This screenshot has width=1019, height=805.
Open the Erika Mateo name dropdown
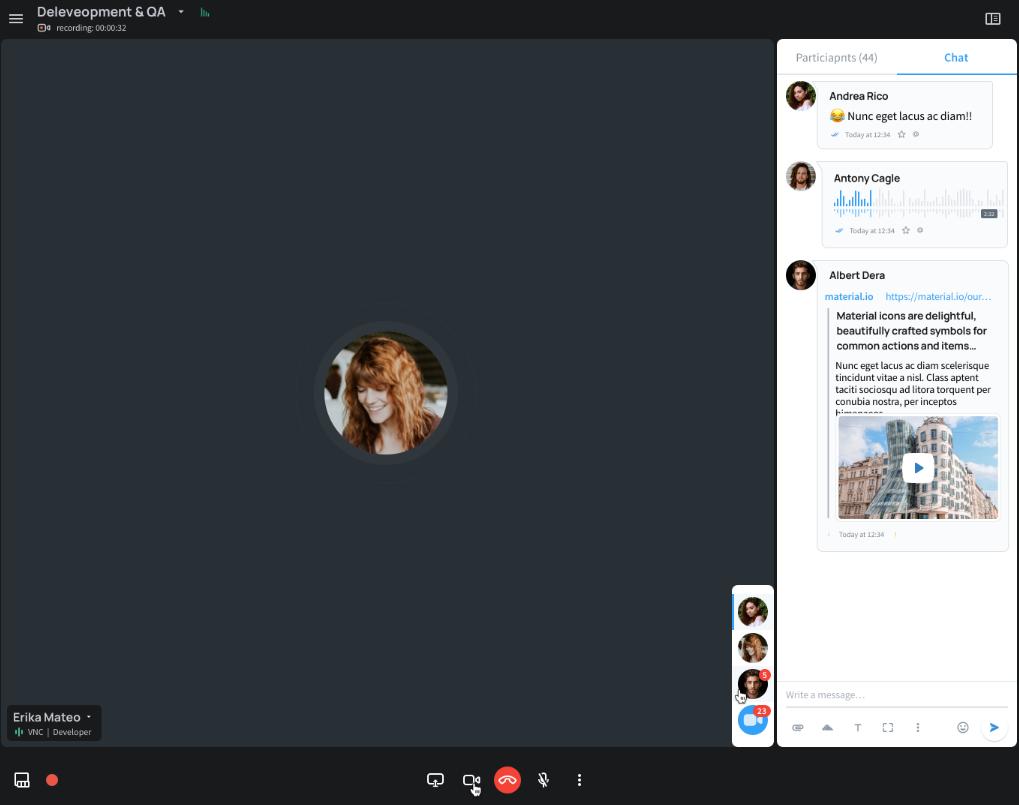pos(89,717)
